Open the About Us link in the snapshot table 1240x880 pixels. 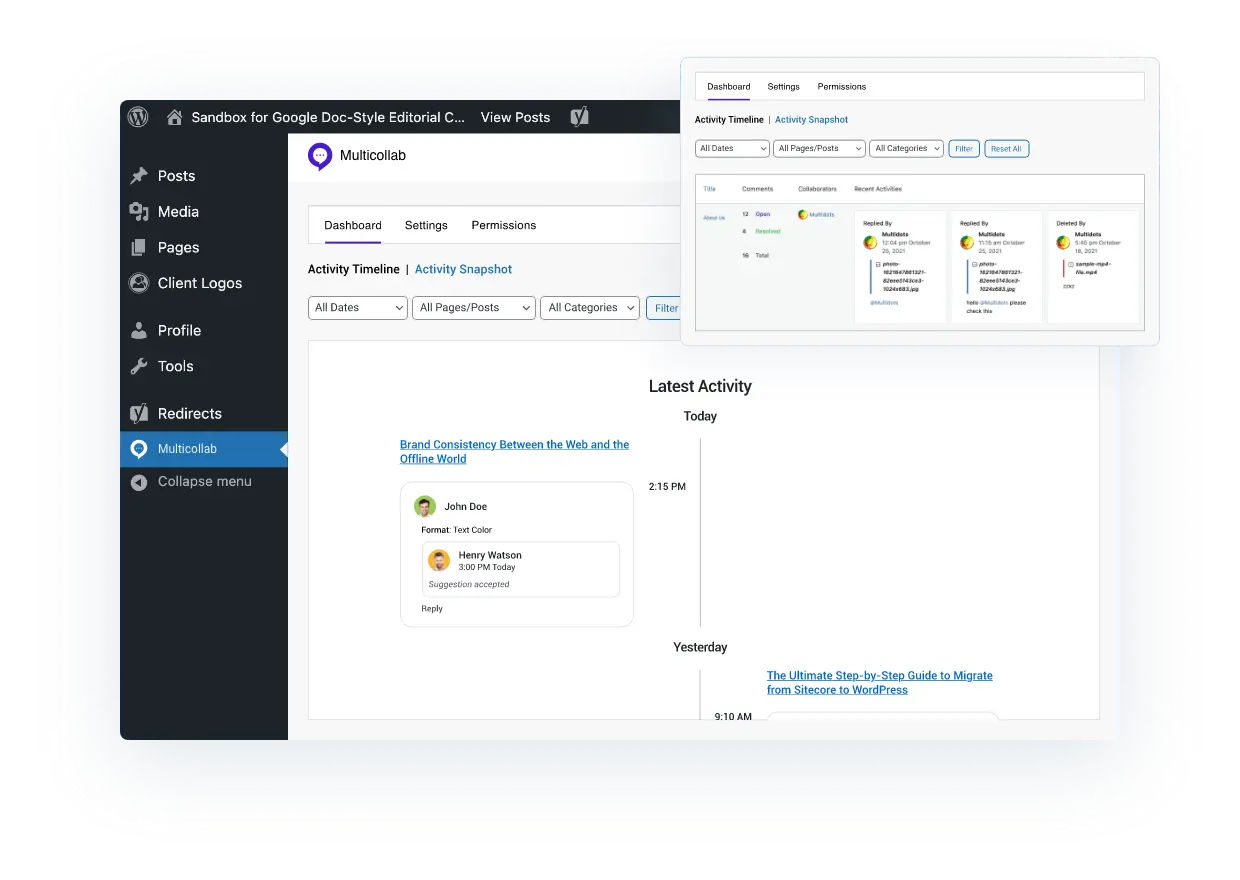pyautogui.click(x=714, y=217)
